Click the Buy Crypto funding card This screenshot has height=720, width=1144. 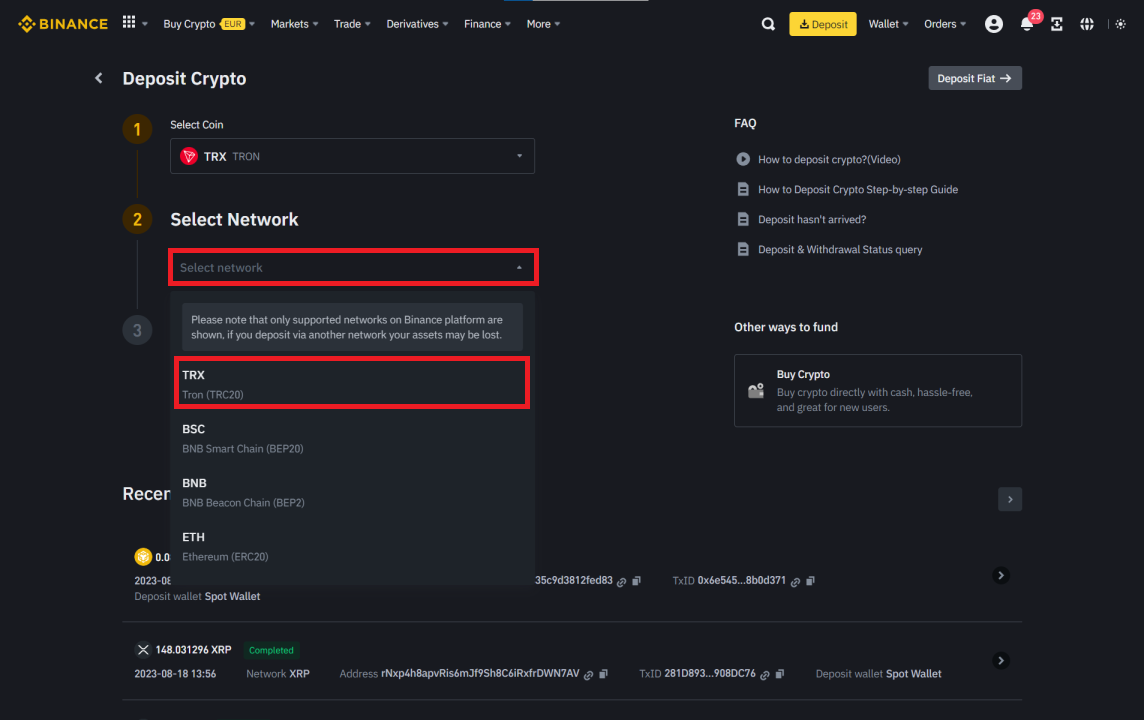[x=878, y=390]
